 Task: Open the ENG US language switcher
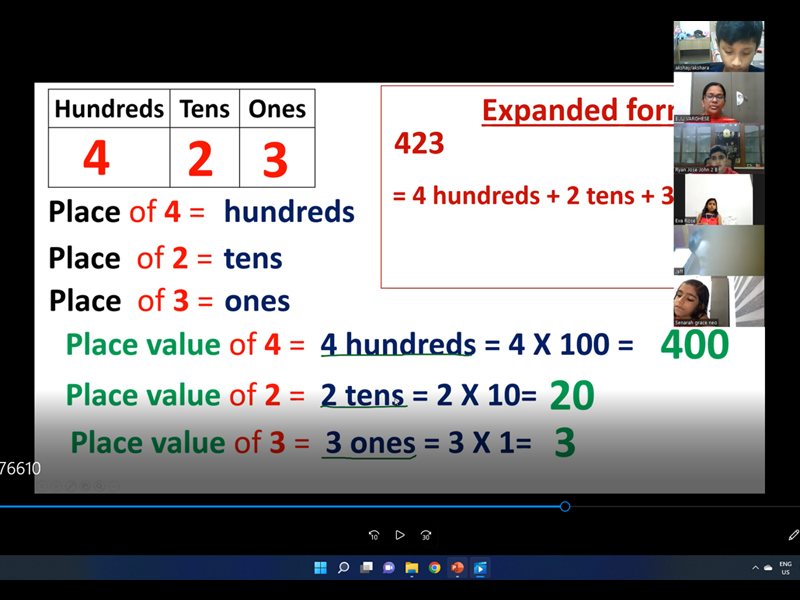(786, 568)
